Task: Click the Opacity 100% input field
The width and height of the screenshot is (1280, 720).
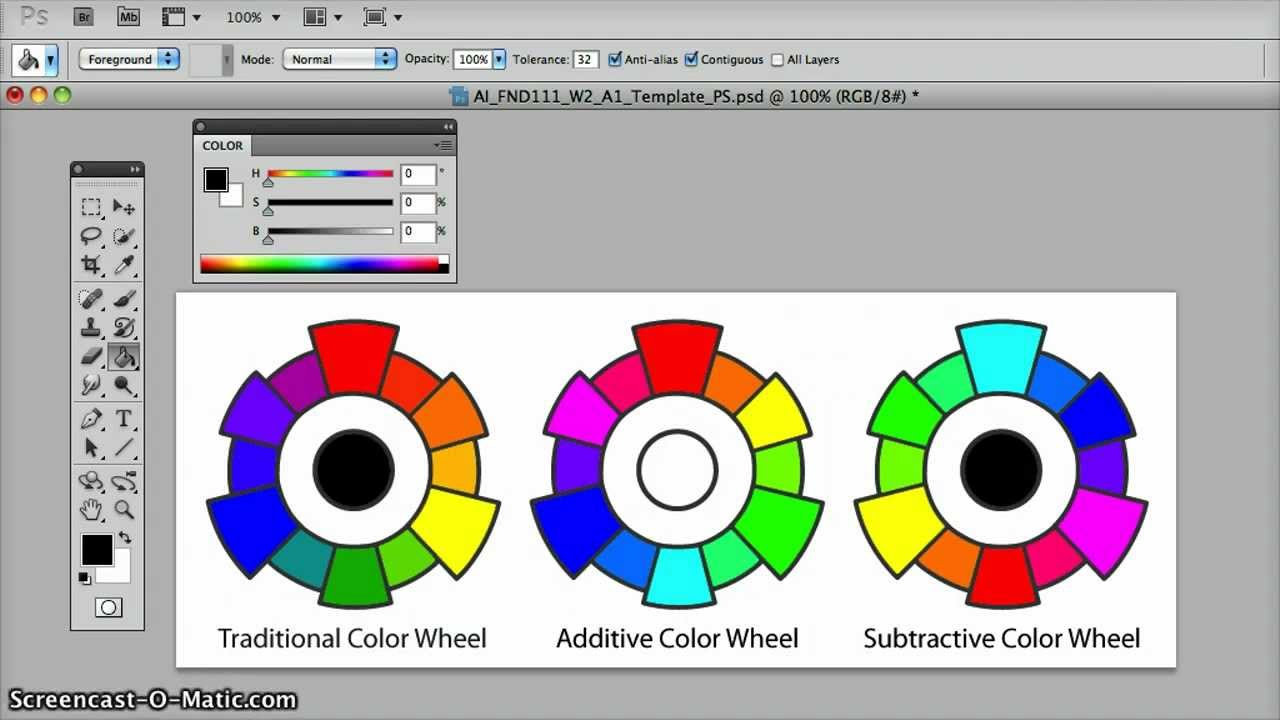Action: point(473,59)
